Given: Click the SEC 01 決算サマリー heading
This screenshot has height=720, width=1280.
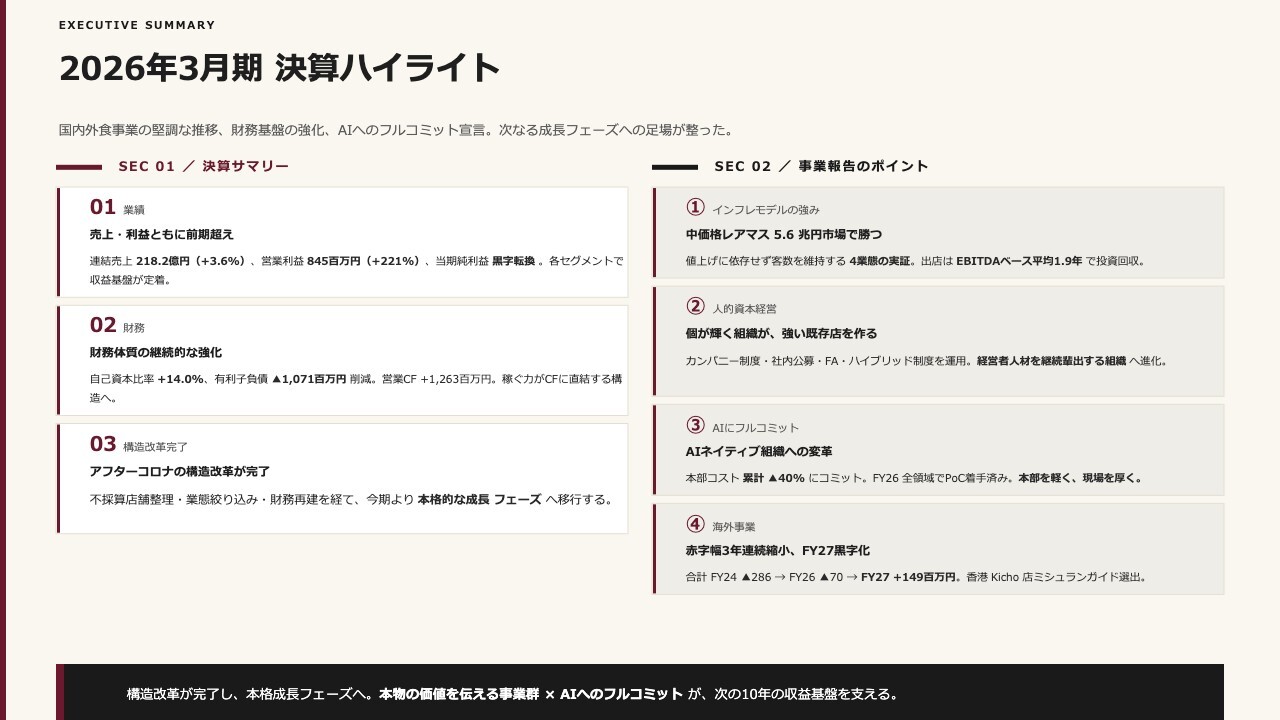Looking at the screenshot, I should click(204, 166).
